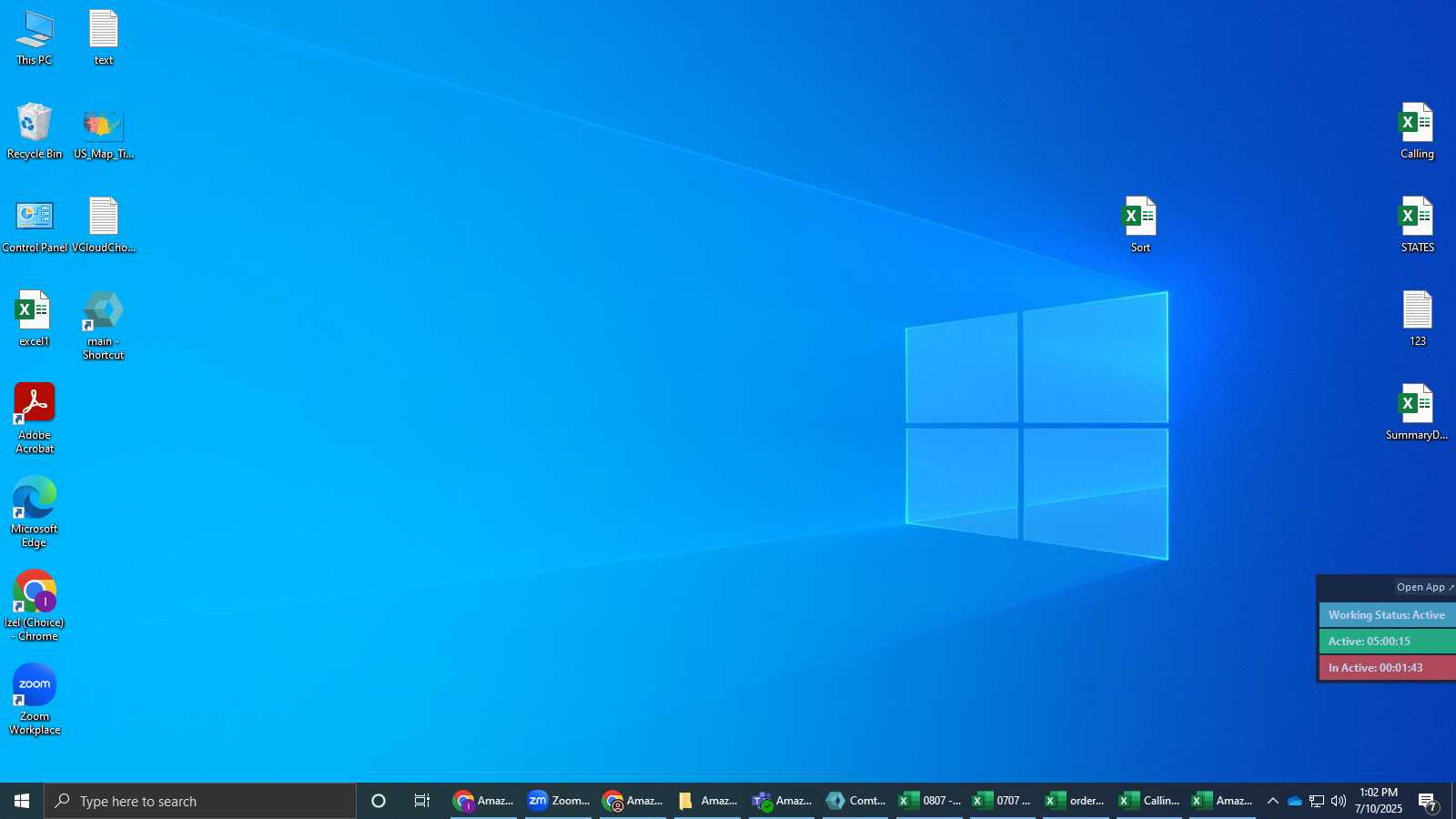The height and width of the screenshot is (819, 1456).
Task: Select the This PC desktop icon
Action: tap(35, 38)
